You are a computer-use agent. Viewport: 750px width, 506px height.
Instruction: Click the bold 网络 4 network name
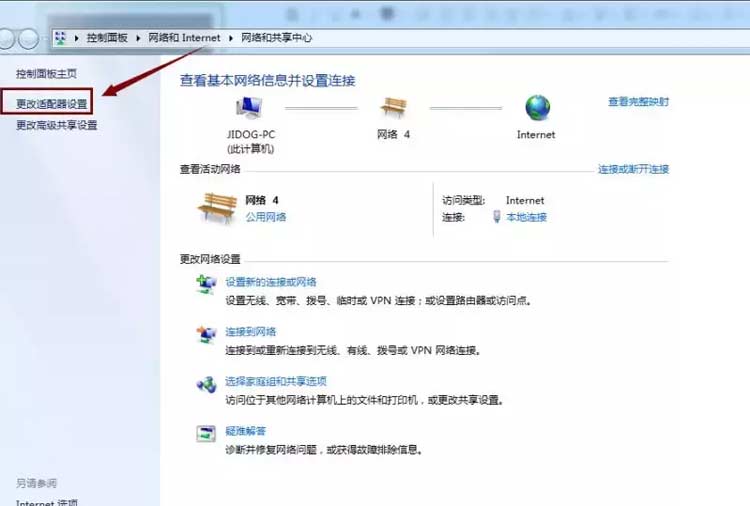click(x=262, y=200)
